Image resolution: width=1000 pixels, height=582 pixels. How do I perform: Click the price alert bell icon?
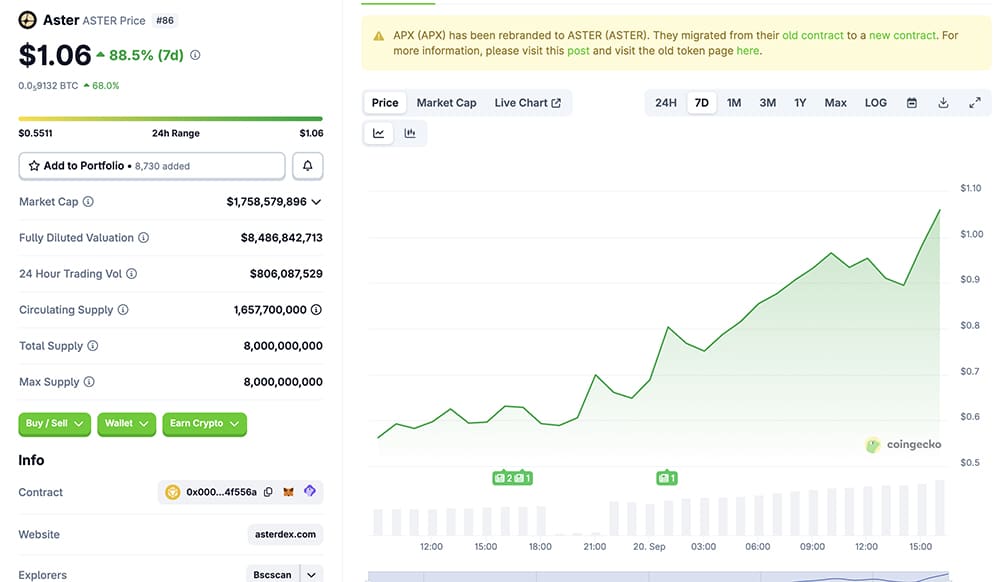click(x=308, y=165)
